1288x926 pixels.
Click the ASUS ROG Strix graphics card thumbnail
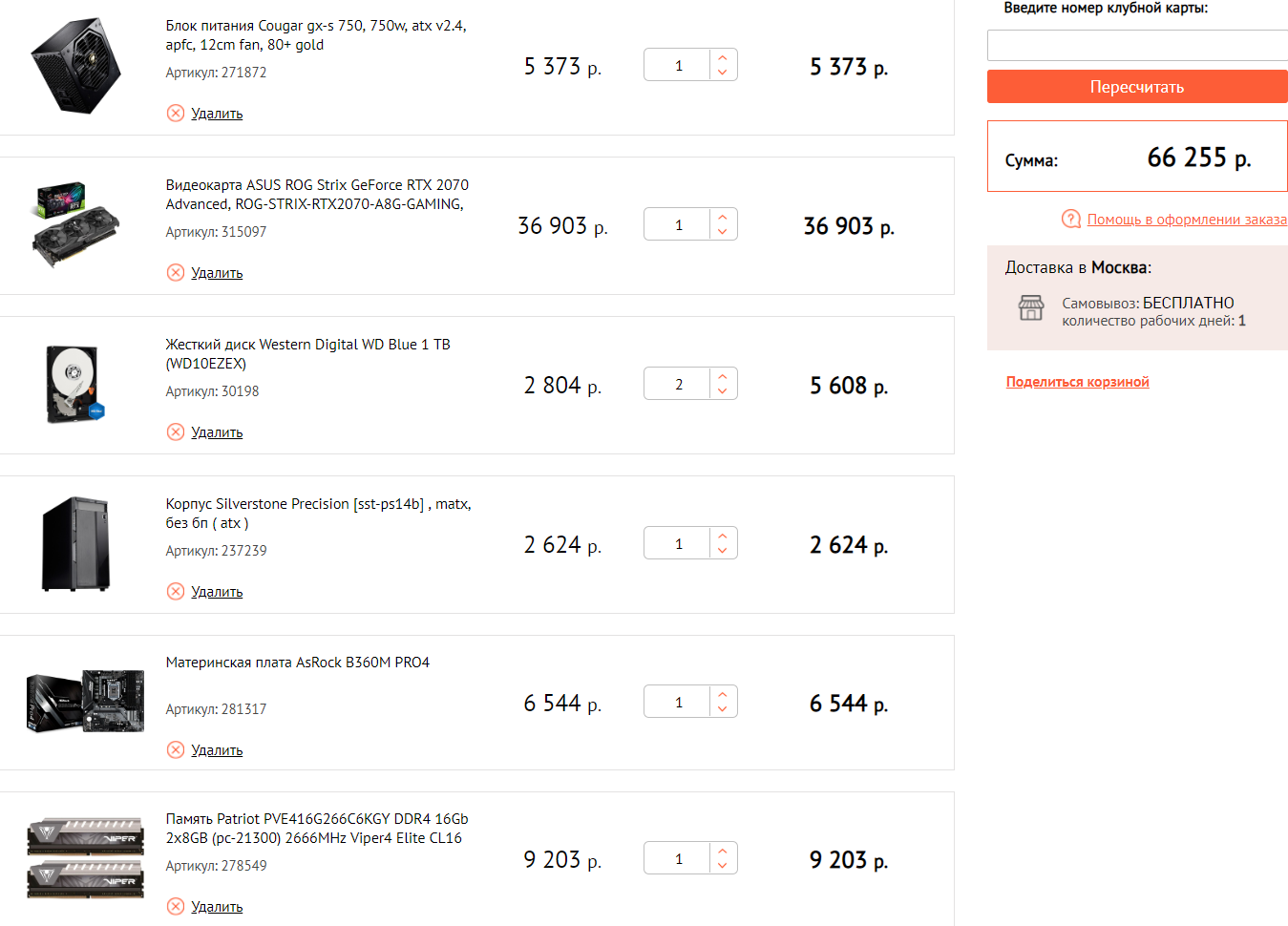[x=74, y=225]
